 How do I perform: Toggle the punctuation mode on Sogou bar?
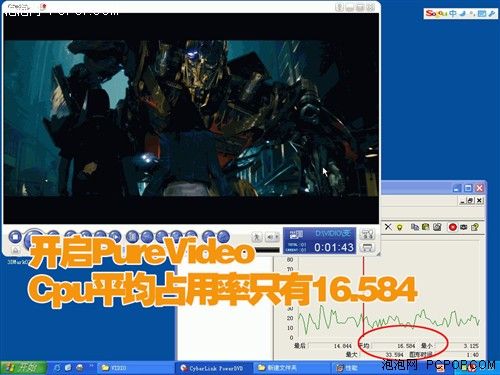click(x=472, y=13)
